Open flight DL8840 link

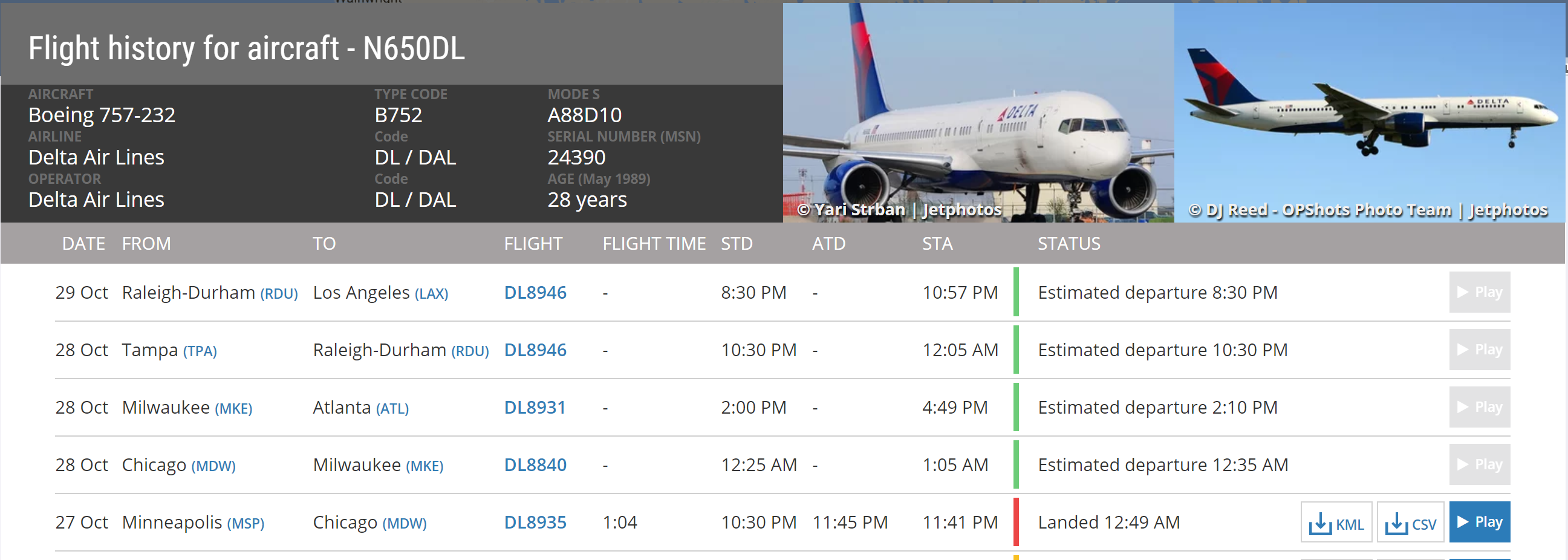pos(535,465)
